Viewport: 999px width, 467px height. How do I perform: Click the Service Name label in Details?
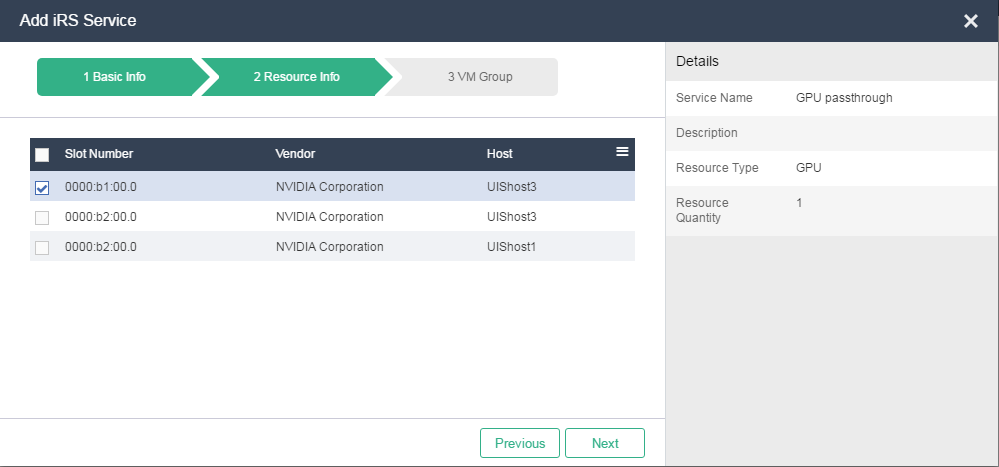[x=714, y=97]
